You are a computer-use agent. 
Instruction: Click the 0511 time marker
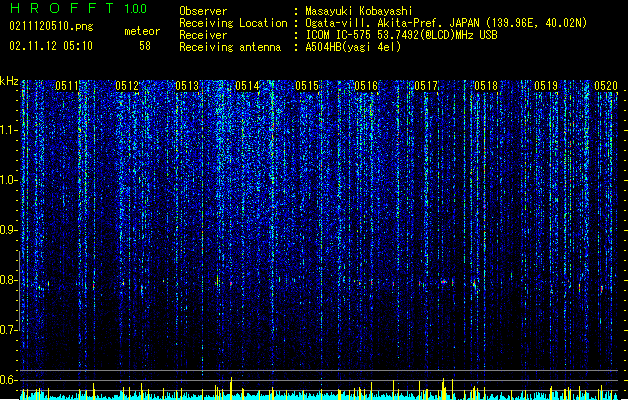tap(67, 86)
